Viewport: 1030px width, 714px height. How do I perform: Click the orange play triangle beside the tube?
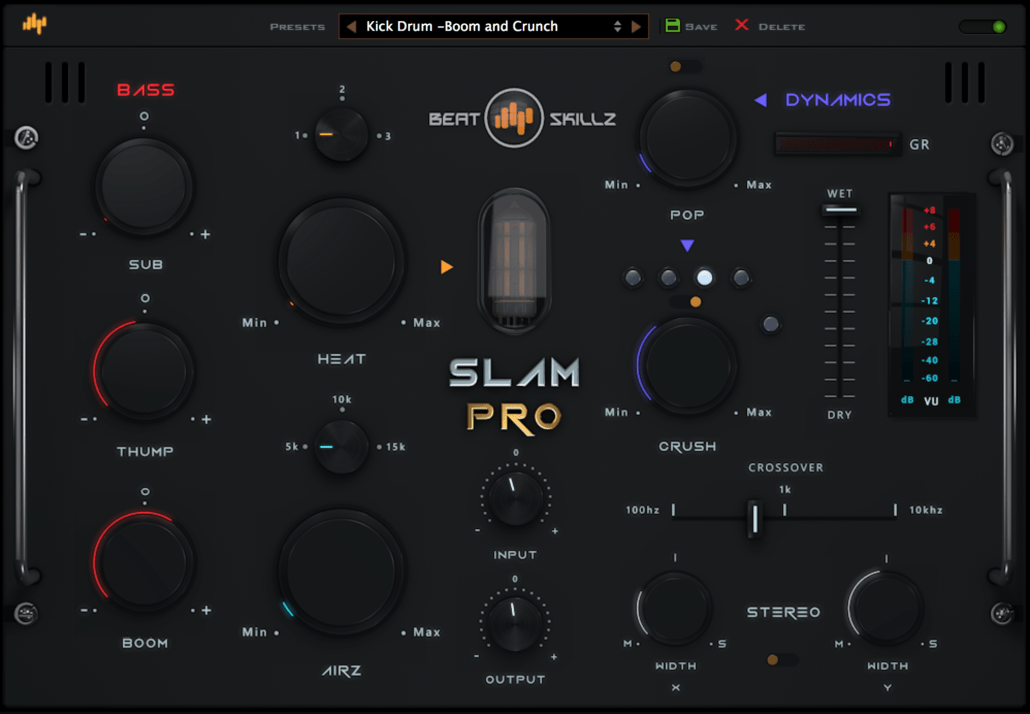tap(447, 267)
